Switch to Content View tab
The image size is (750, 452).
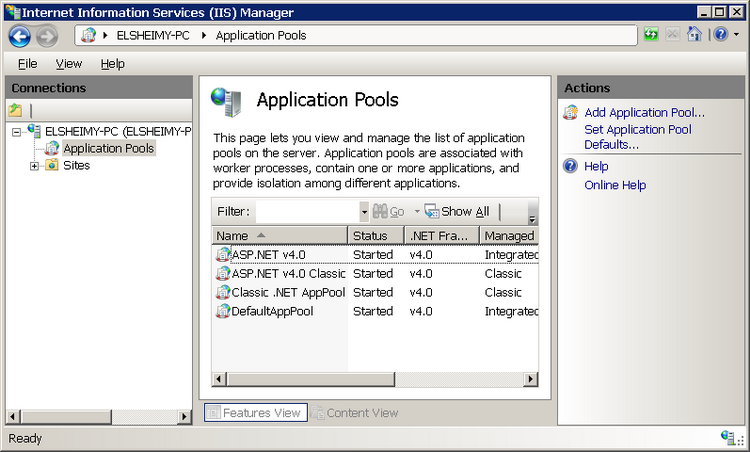coord(354,412)
